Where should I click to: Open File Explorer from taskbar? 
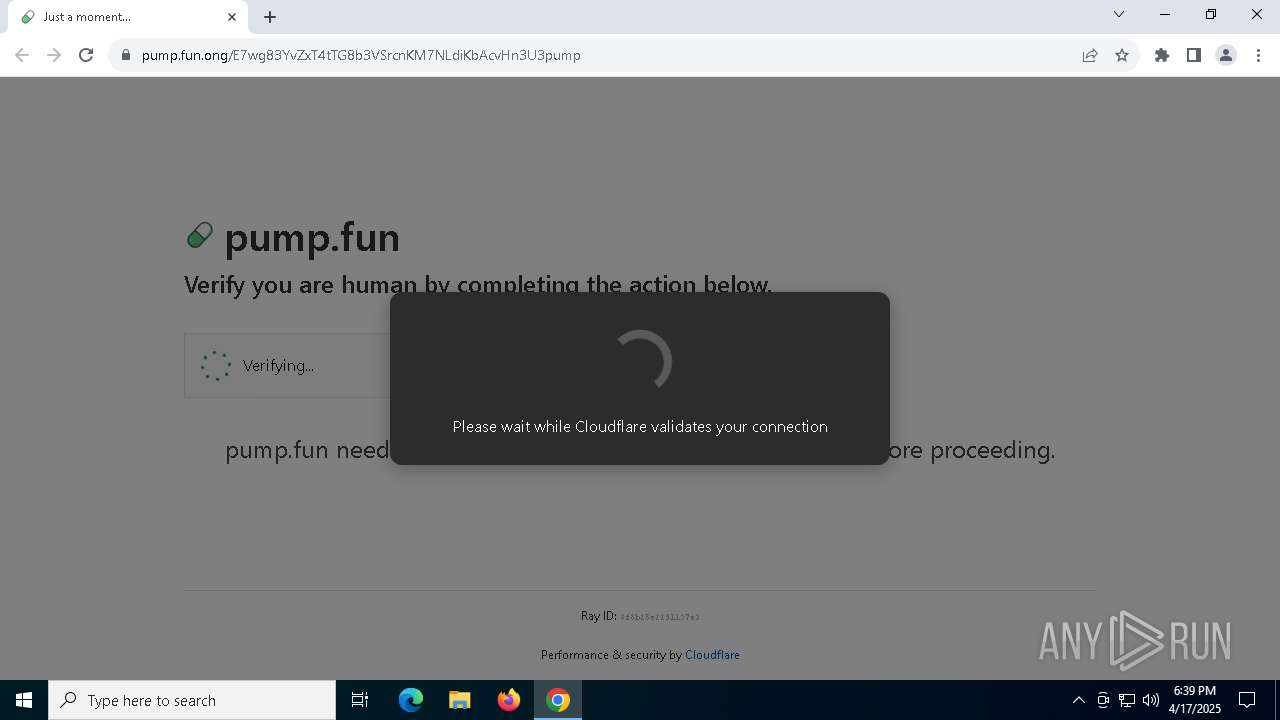(x=459, y=700)
